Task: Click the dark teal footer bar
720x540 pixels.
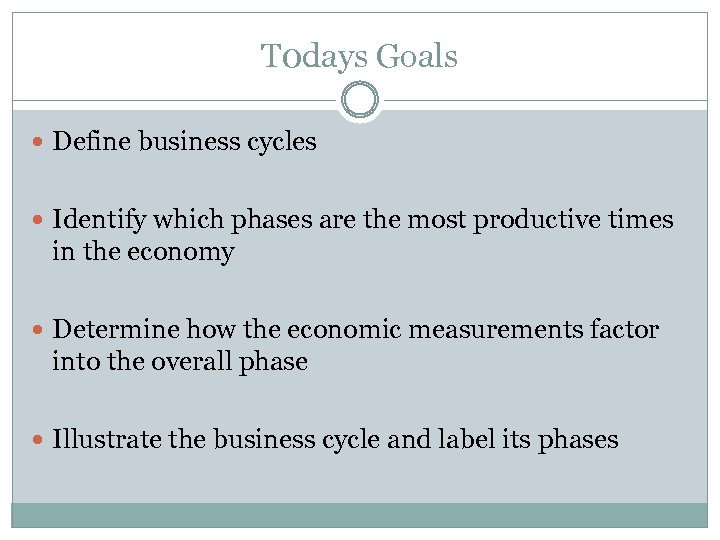Action: pos(360,515)
